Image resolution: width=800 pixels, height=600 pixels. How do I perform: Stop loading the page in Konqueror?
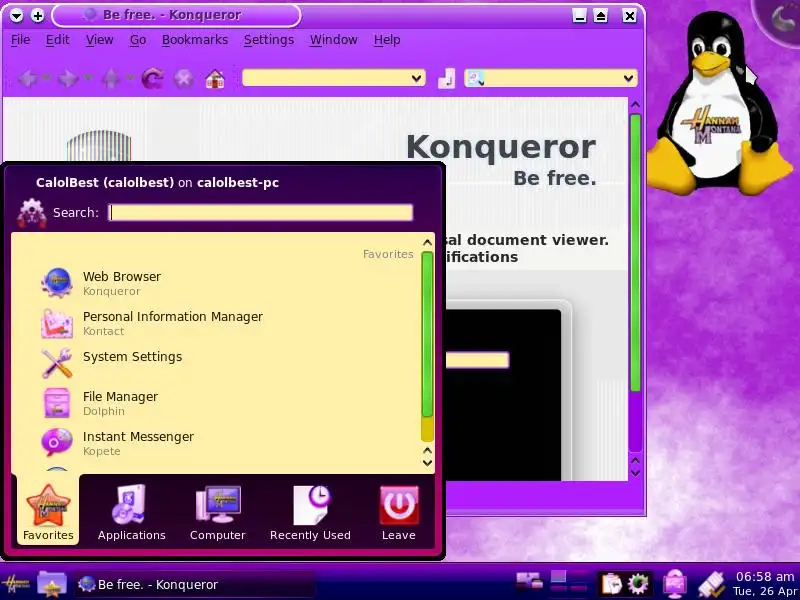(184, 79)
